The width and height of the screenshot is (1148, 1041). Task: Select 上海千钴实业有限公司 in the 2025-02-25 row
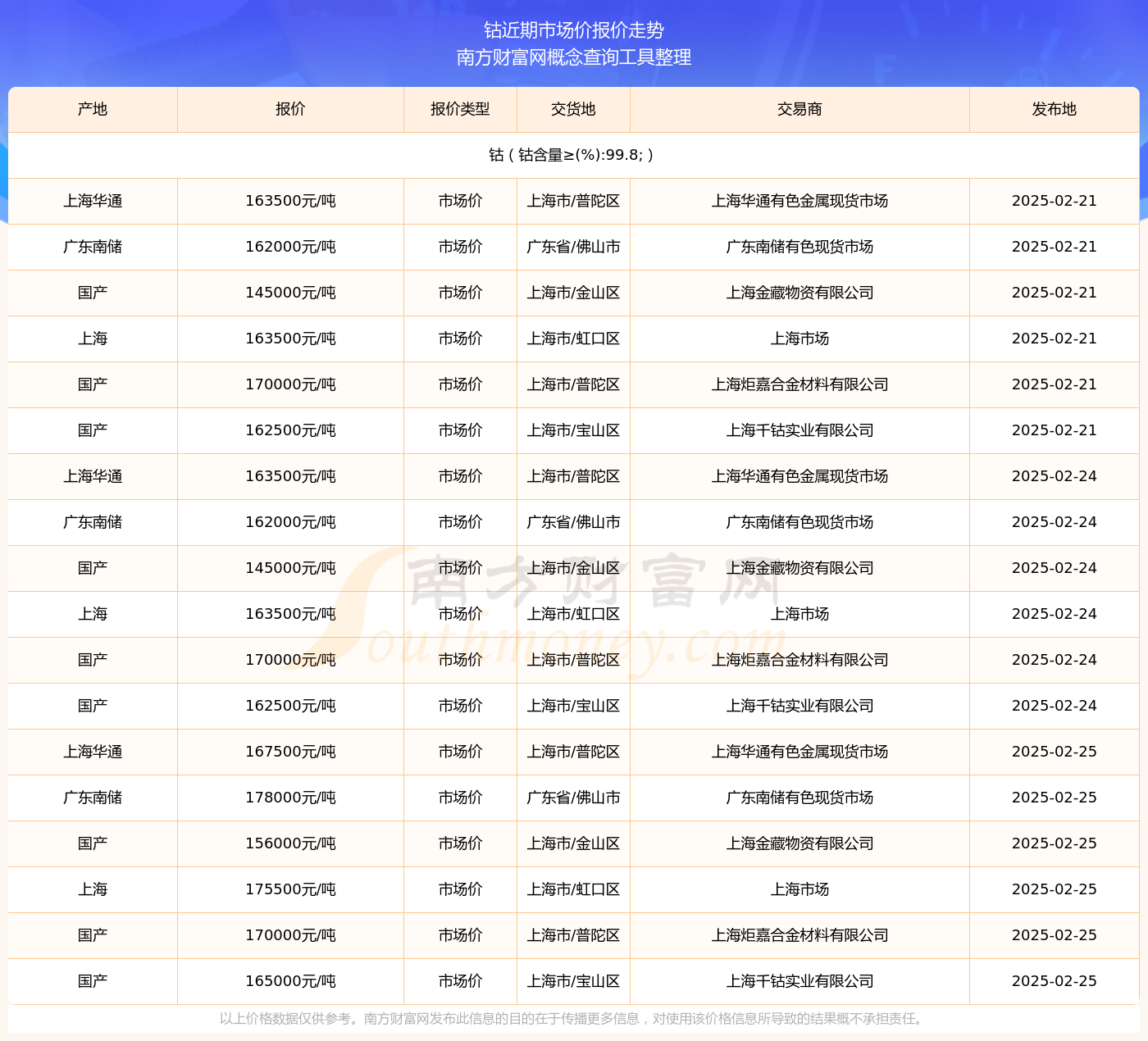pyautogui.click(x=799, y=981)
